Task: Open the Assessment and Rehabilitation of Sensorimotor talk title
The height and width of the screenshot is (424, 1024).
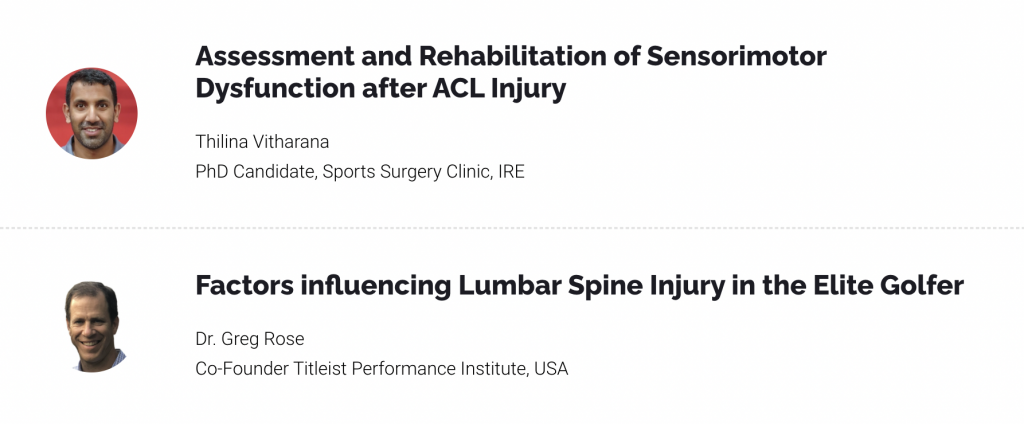Action: click(511, 56)
